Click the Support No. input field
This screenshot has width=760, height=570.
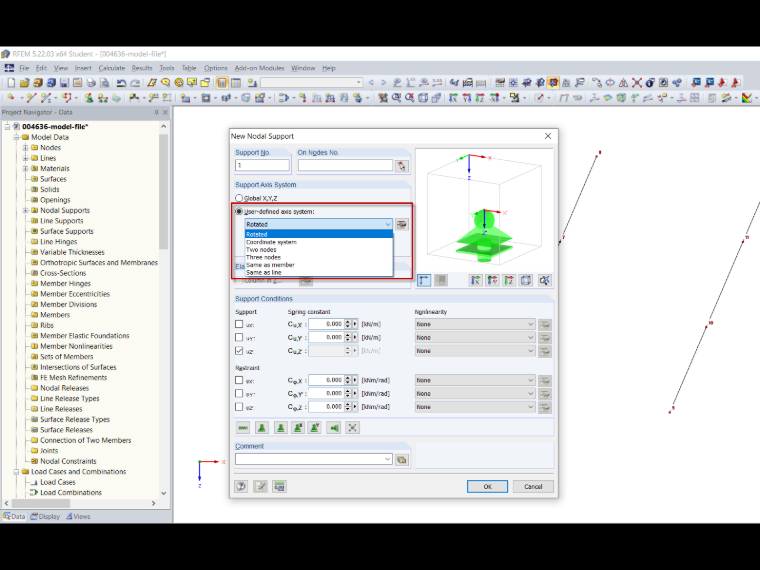[x=262, y=165]
